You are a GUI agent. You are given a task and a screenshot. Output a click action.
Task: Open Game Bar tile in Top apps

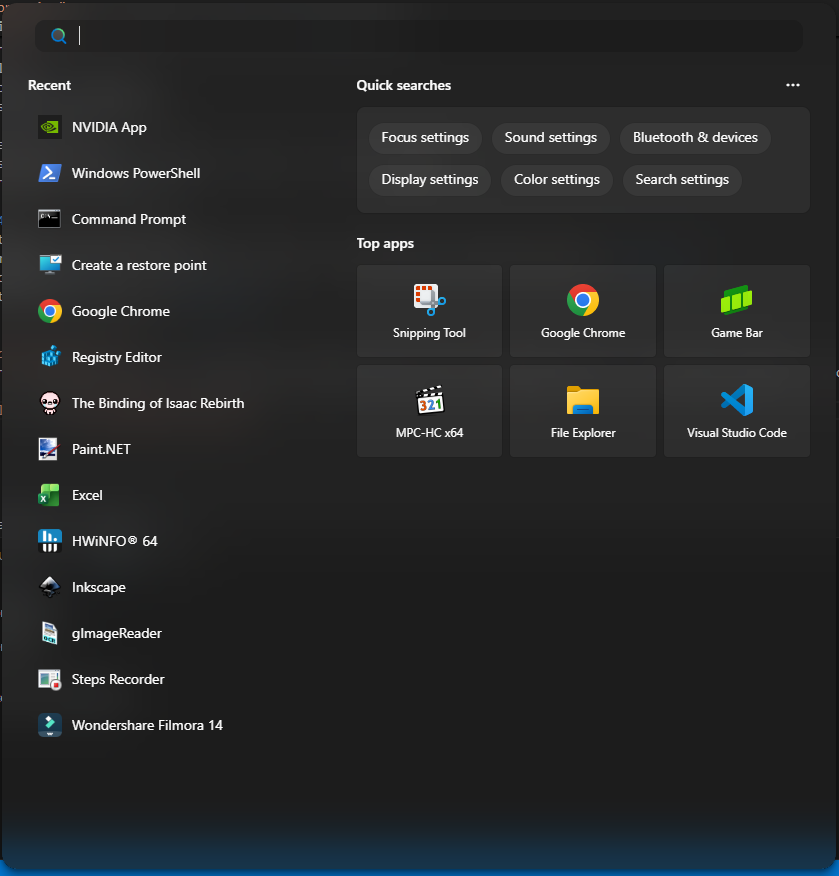click(736, 311)
